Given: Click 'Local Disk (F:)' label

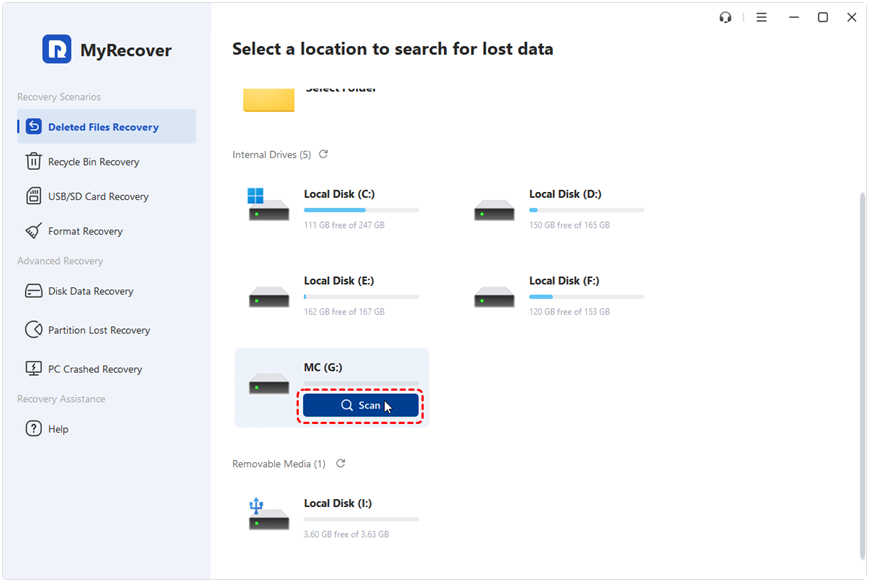Looking at the screenshot, I should point(564,280).
